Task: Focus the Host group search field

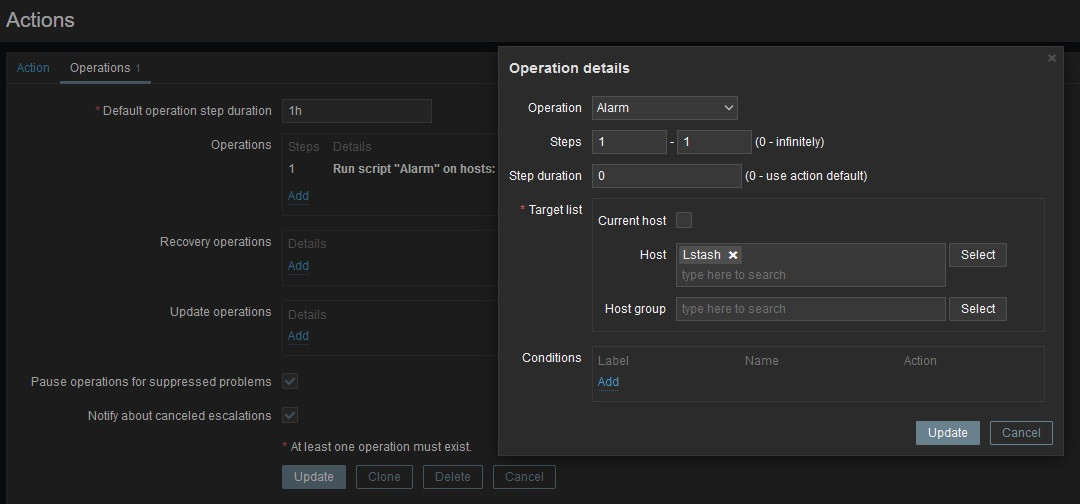Action: coord(810,309)
